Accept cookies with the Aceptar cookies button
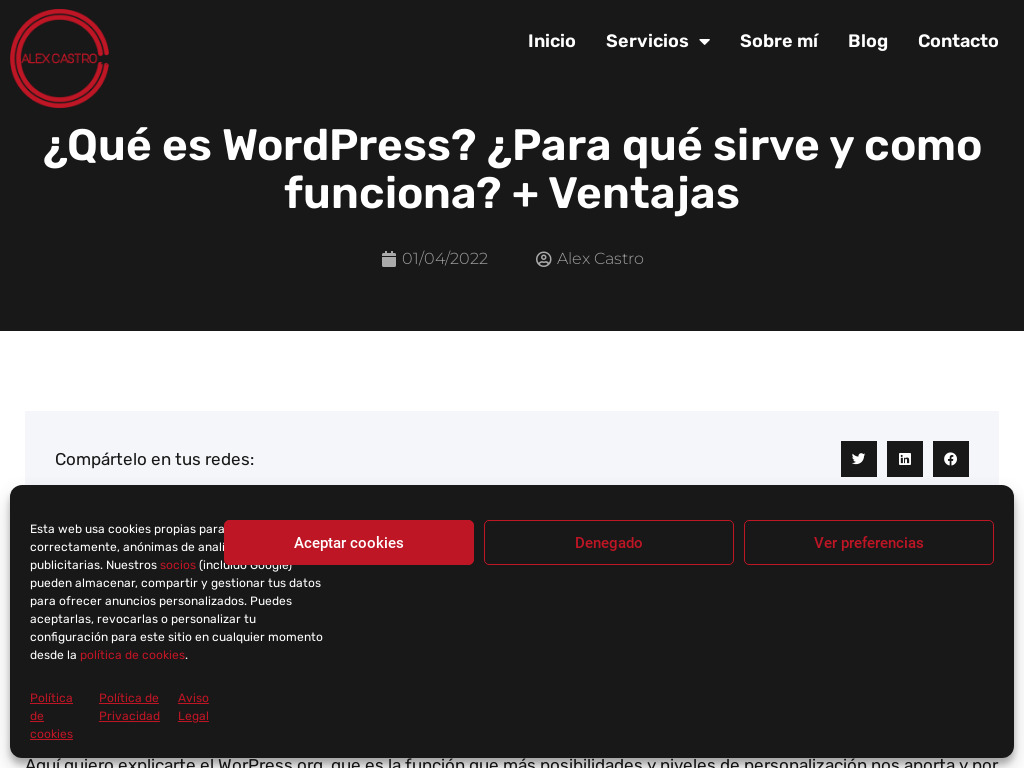 [348, 542]
